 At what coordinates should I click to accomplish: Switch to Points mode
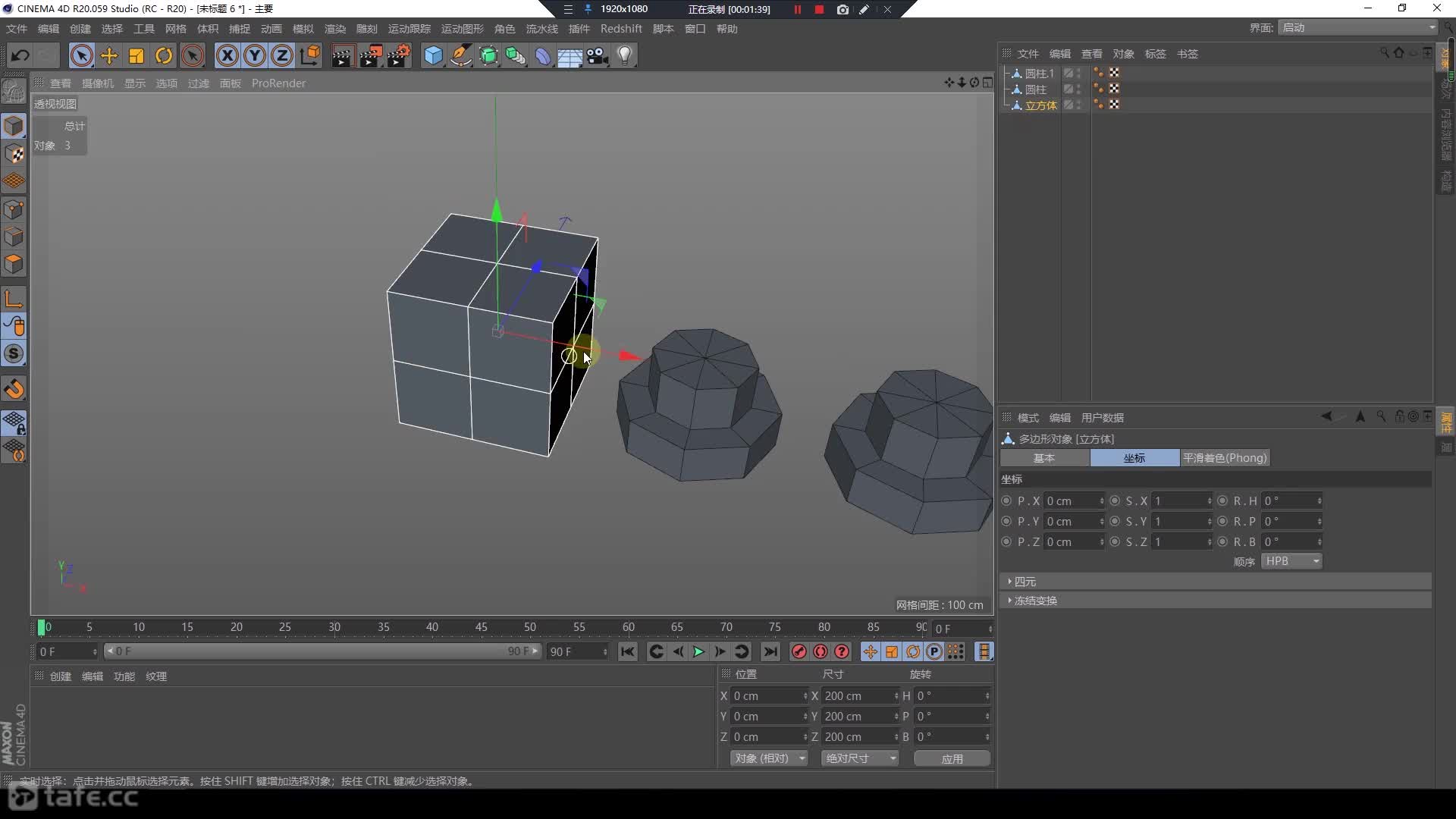(x=14, y=209)
